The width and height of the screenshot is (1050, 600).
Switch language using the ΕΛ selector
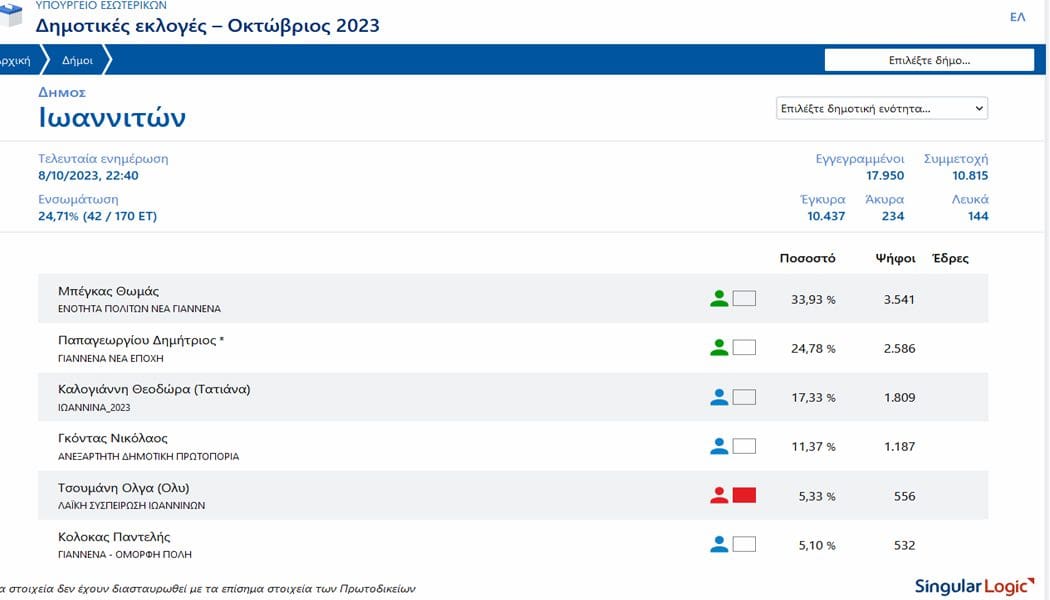[1017, 17]
